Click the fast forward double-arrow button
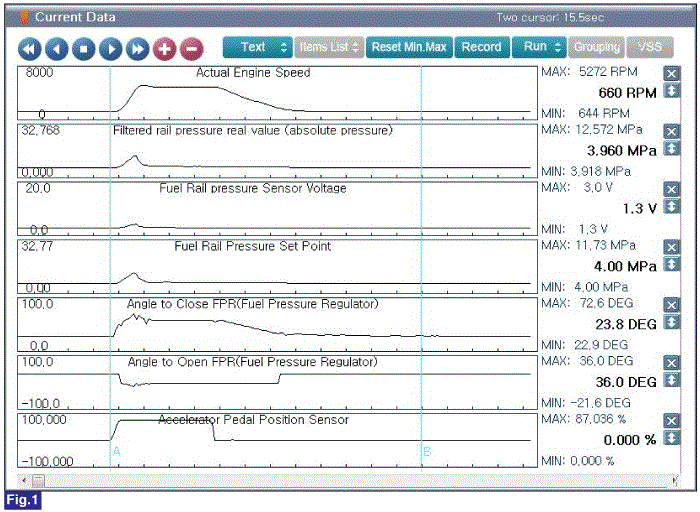The height and width of the screenshot is (512, 700). pyautogui.click(x=138, y=49)
